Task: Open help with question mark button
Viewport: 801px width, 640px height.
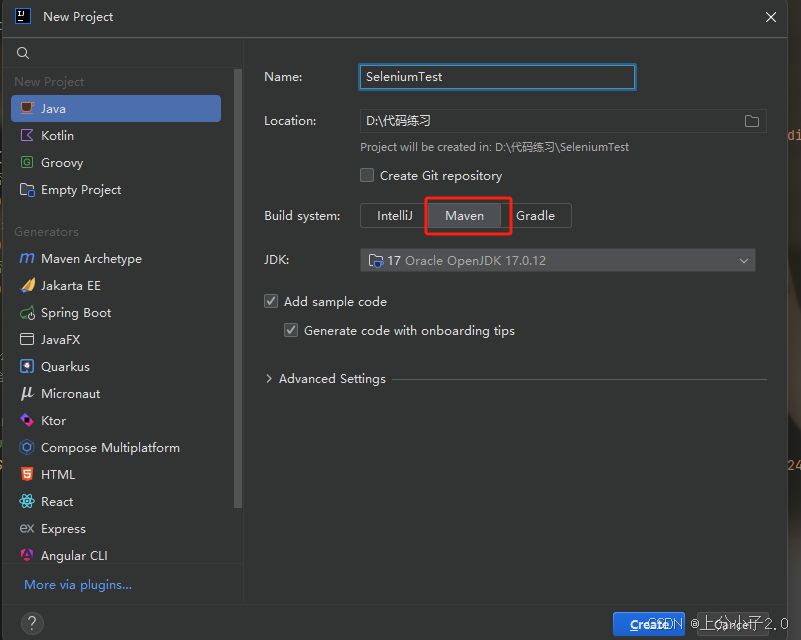Action: 32,623
